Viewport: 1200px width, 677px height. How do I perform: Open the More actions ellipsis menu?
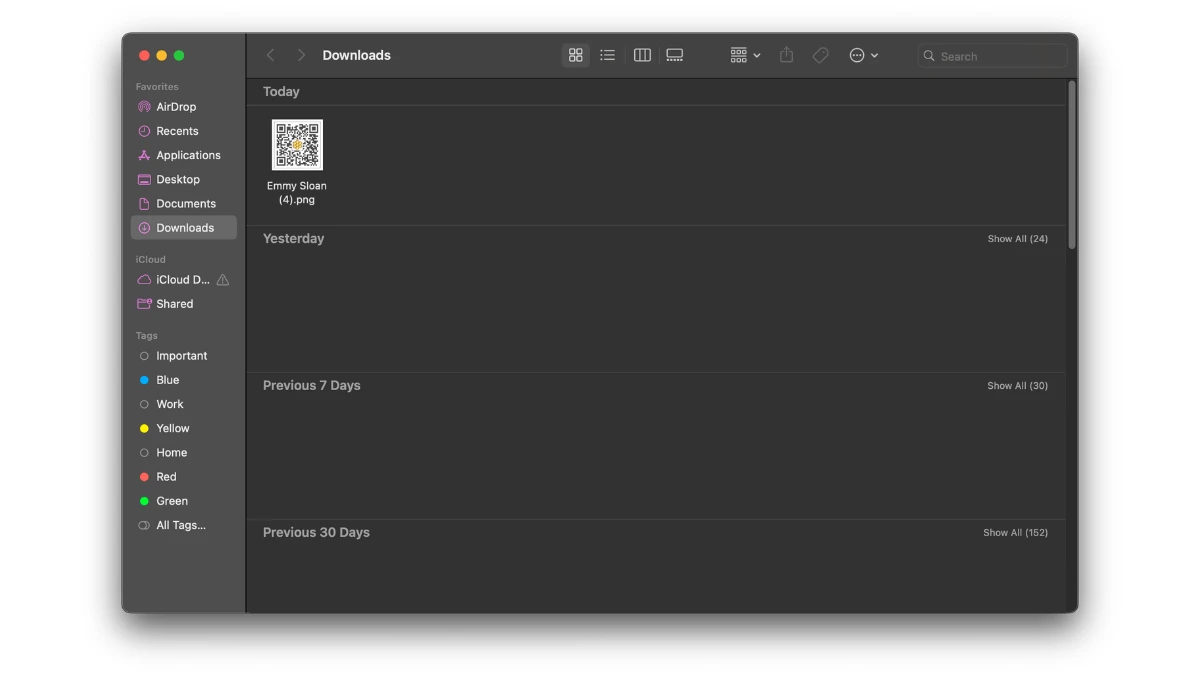coord(863,55)
